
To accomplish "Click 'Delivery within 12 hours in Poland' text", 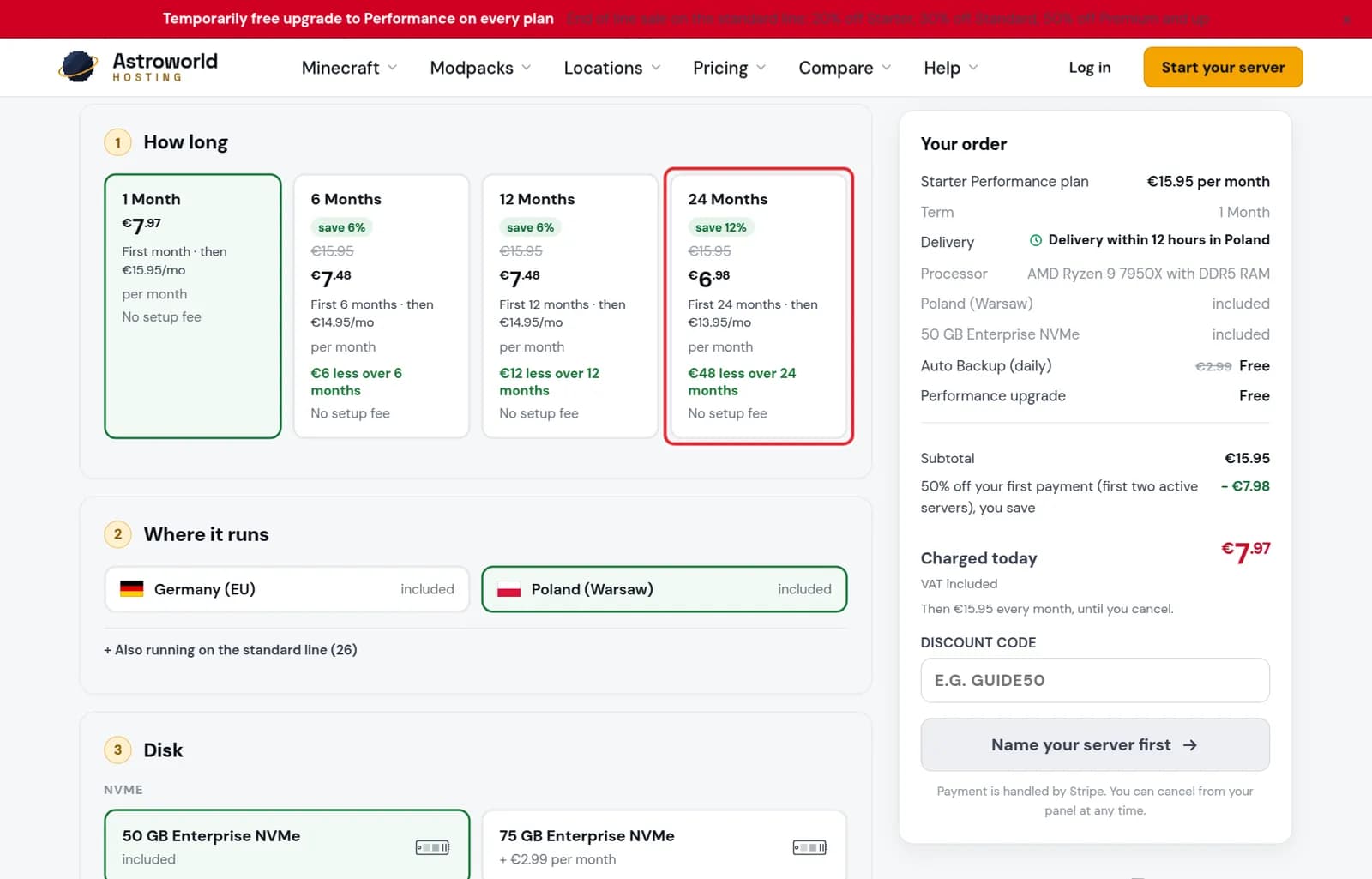I will 1159,240.
